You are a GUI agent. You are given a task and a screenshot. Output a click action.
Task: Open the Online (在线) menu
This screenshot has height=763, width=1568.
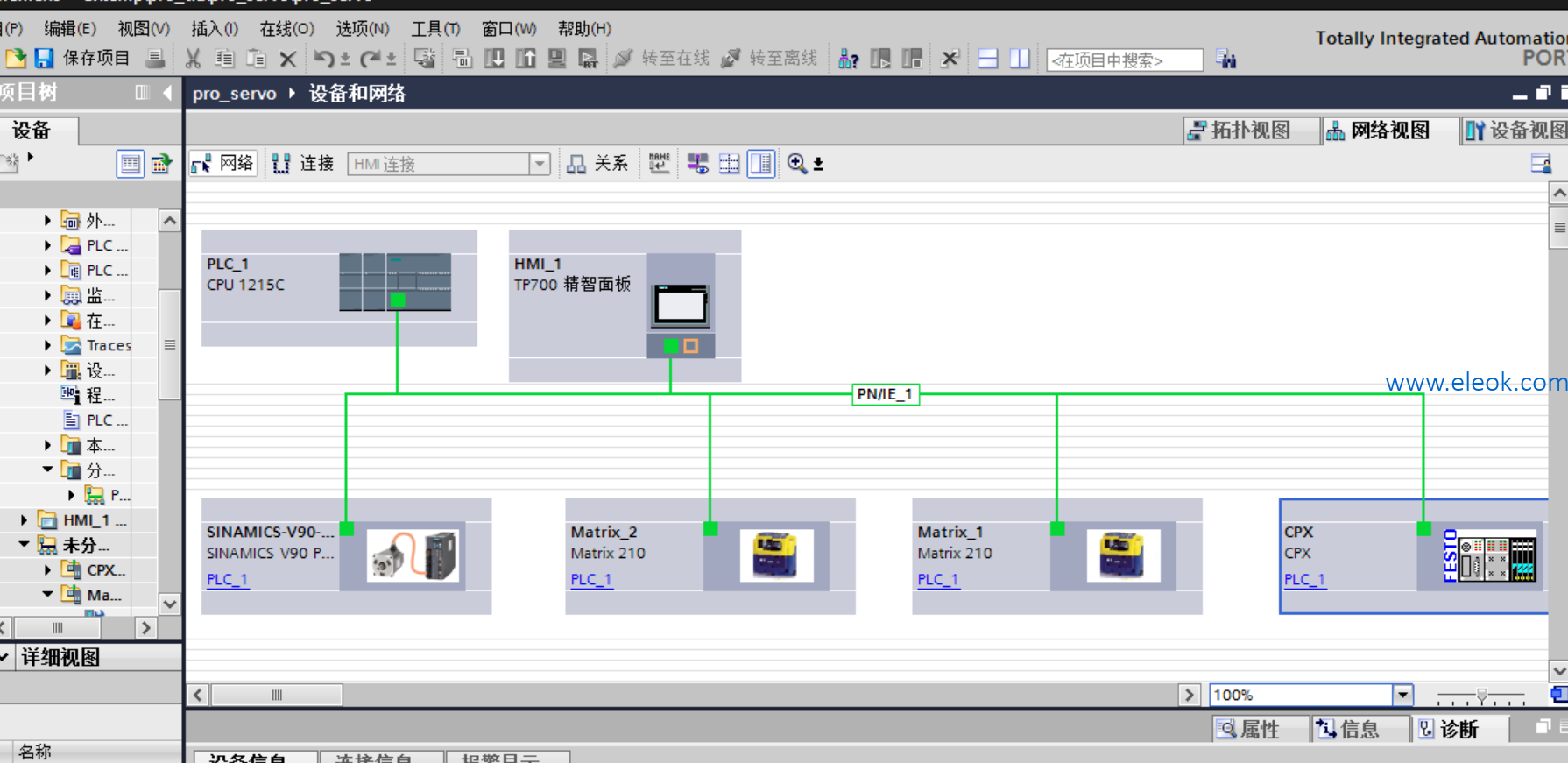coord(286,29)
